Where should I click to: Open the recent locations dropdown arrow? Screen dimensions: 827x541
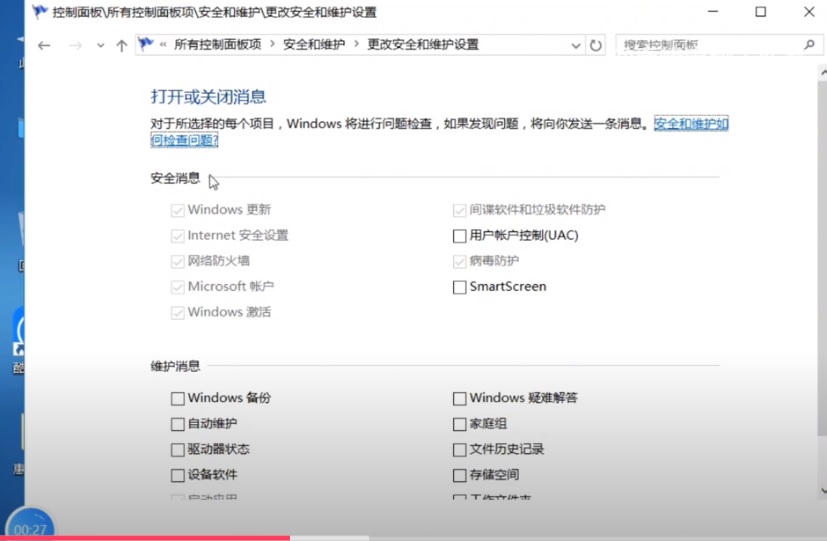tap(100, 46)
